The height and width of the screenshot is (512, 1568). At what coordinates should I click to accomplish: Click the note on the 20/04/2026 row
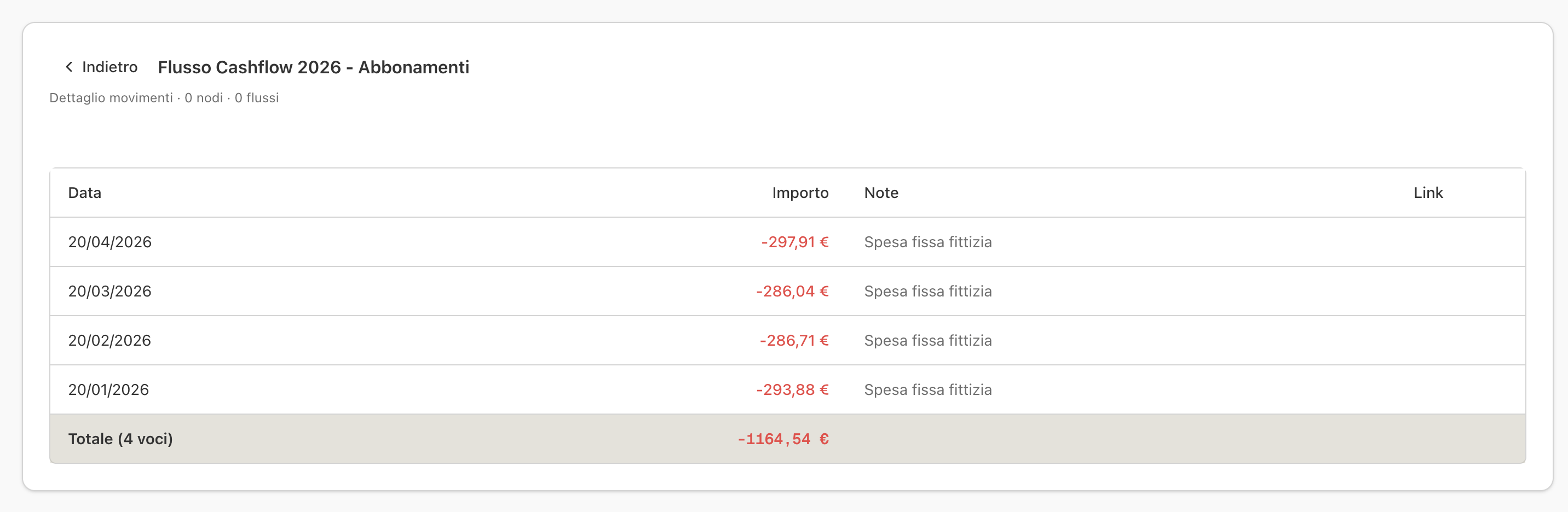click(927, 242)
